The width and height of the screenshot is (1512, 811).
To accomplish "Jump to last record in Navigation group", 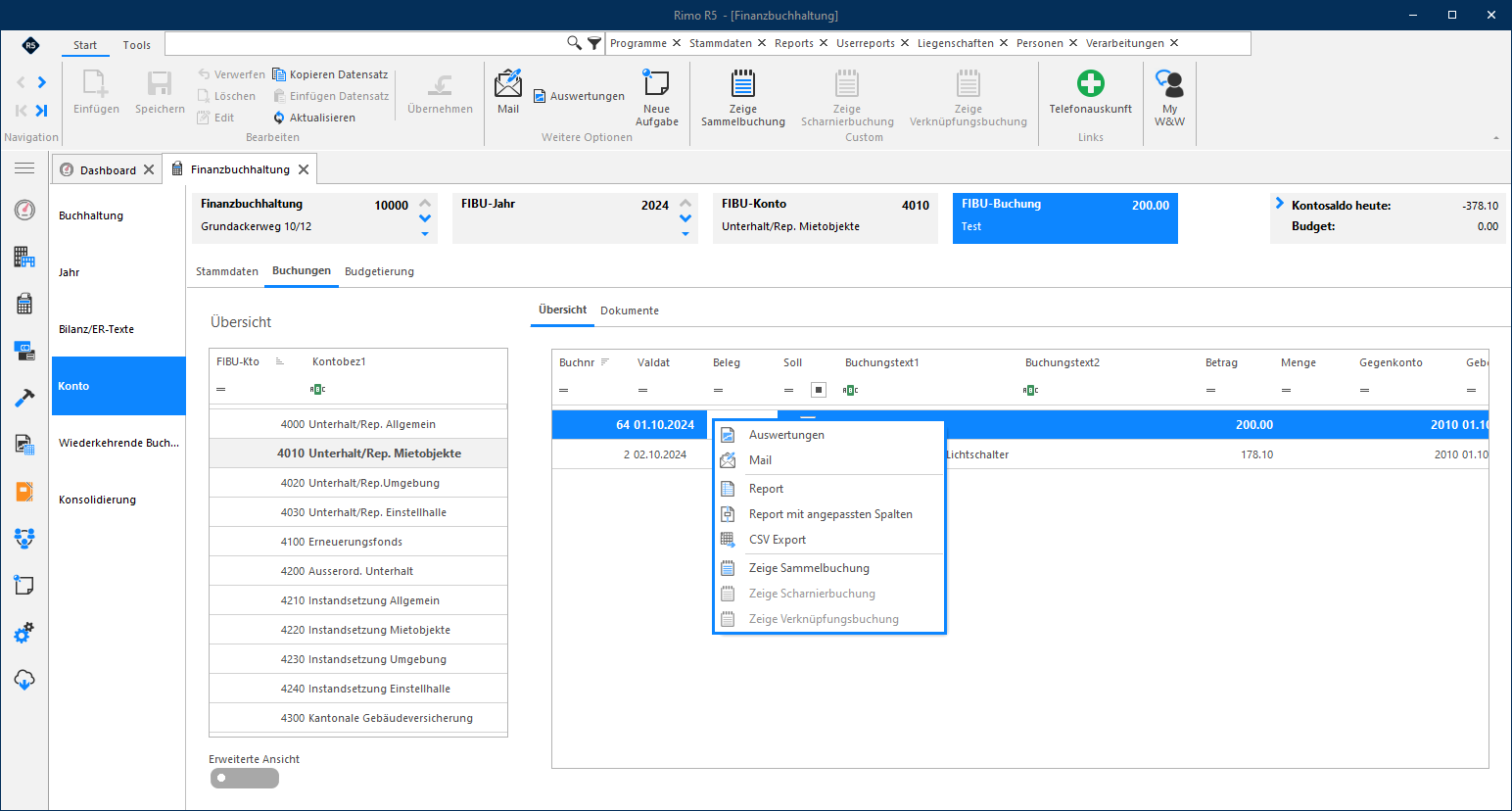I will [41, 111].
